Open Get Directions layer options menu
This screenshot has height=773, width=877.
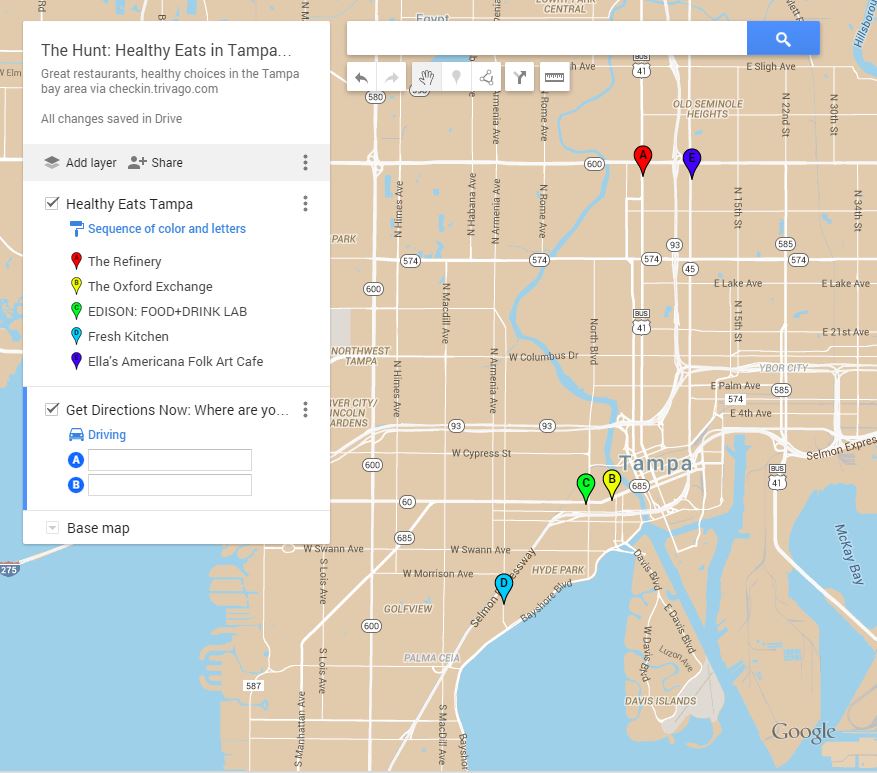coord(305,409)
